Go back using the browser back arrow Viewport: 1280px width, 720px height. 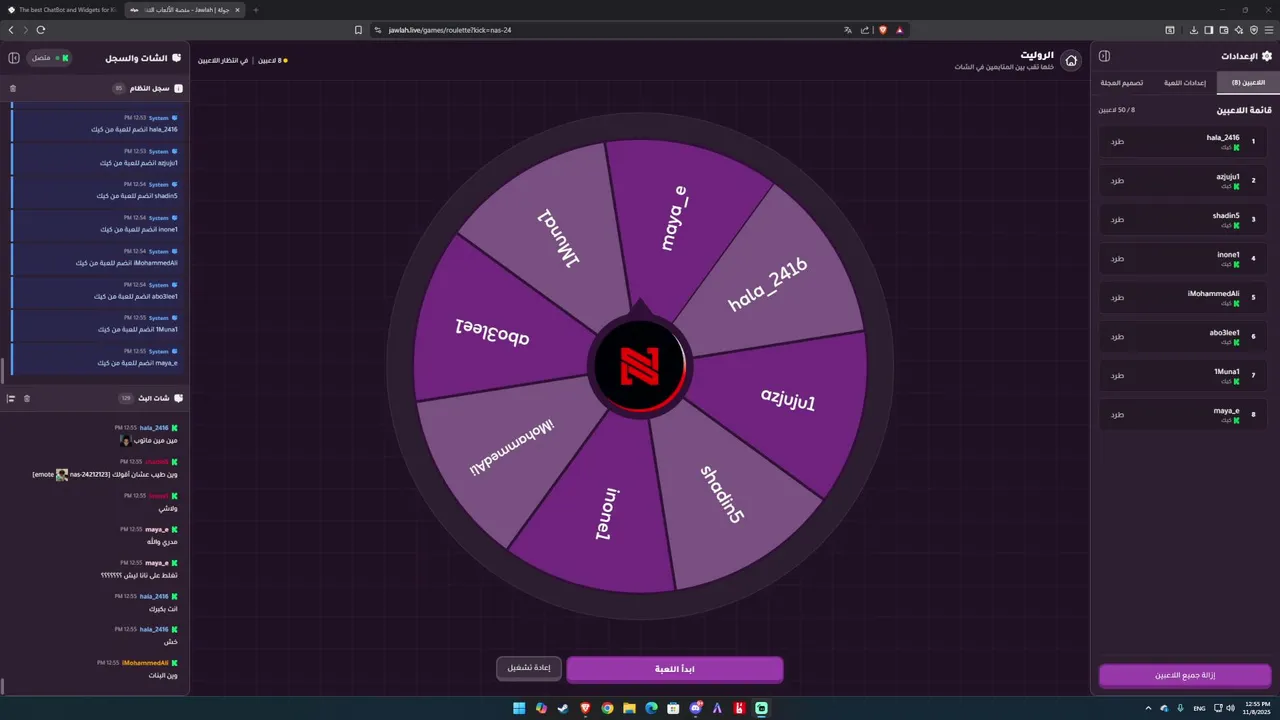[x=12, y=30]
